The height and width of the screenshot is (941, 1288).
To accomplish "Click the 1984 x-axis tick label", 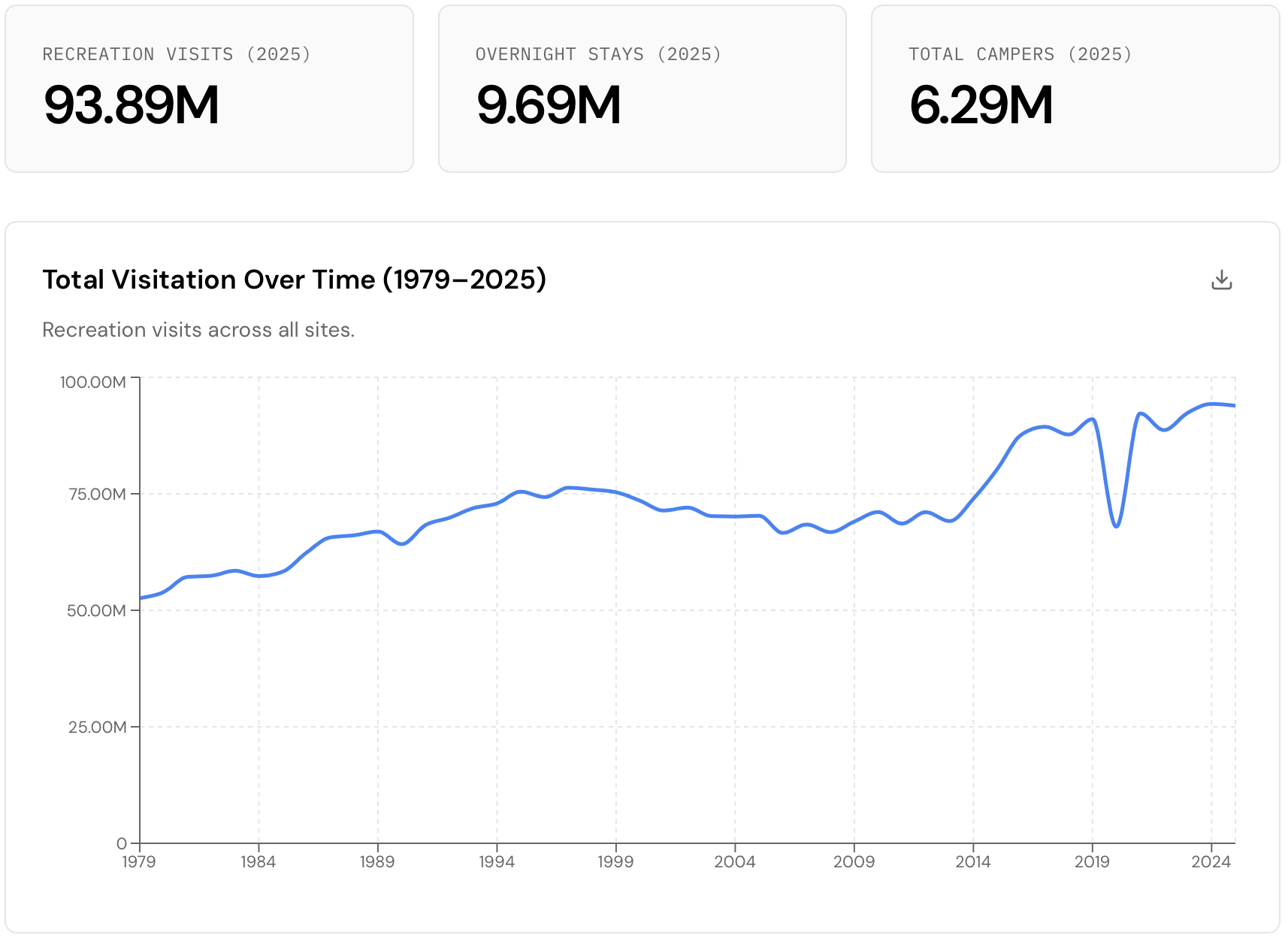I will pyautogui.click(x=259, y=862).
